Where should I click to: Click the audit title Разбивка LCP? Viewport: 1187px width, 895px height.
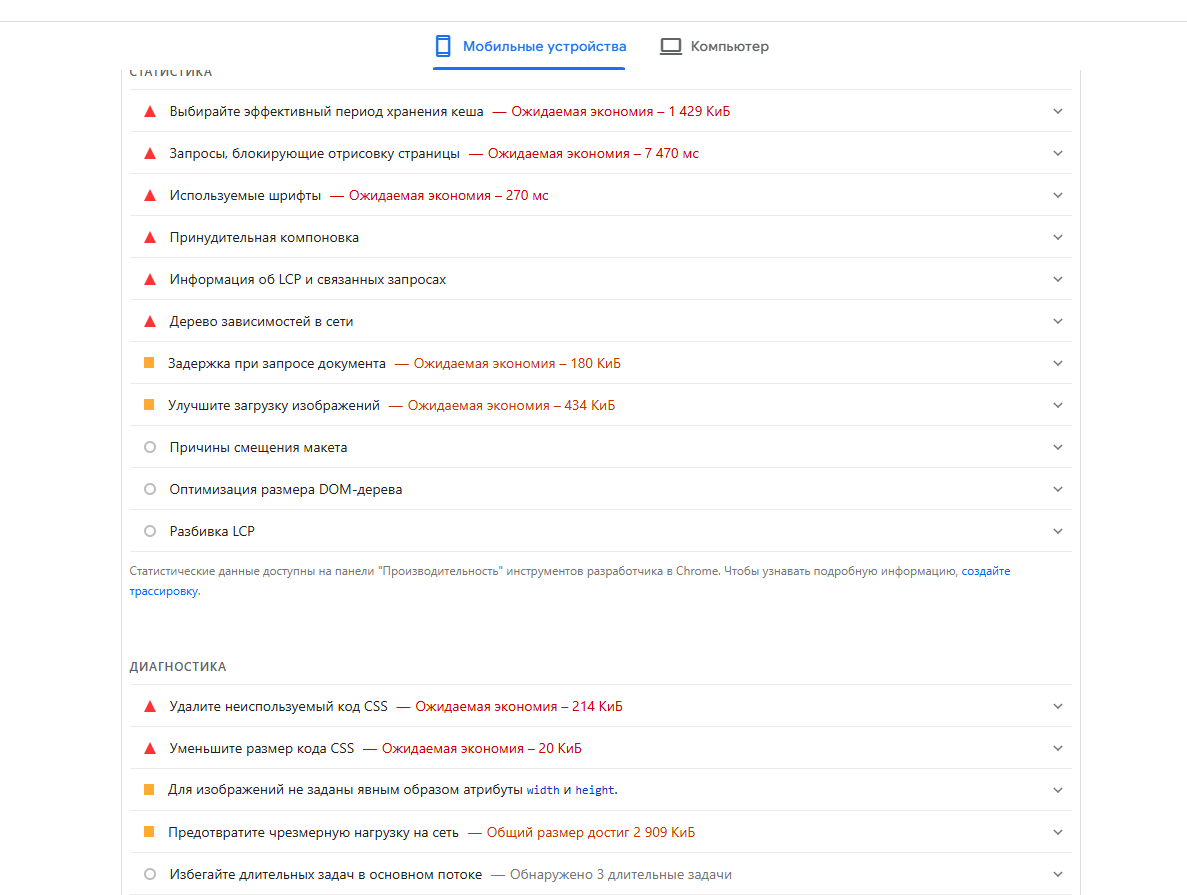[212, 532]
